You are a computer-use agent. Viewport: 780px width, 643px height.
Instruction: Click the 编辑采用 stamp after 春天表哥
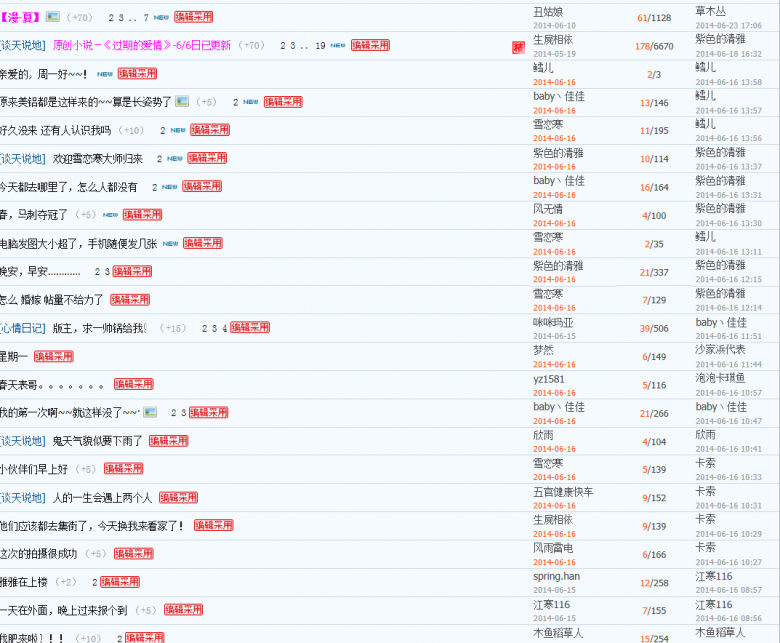point(134,384)
